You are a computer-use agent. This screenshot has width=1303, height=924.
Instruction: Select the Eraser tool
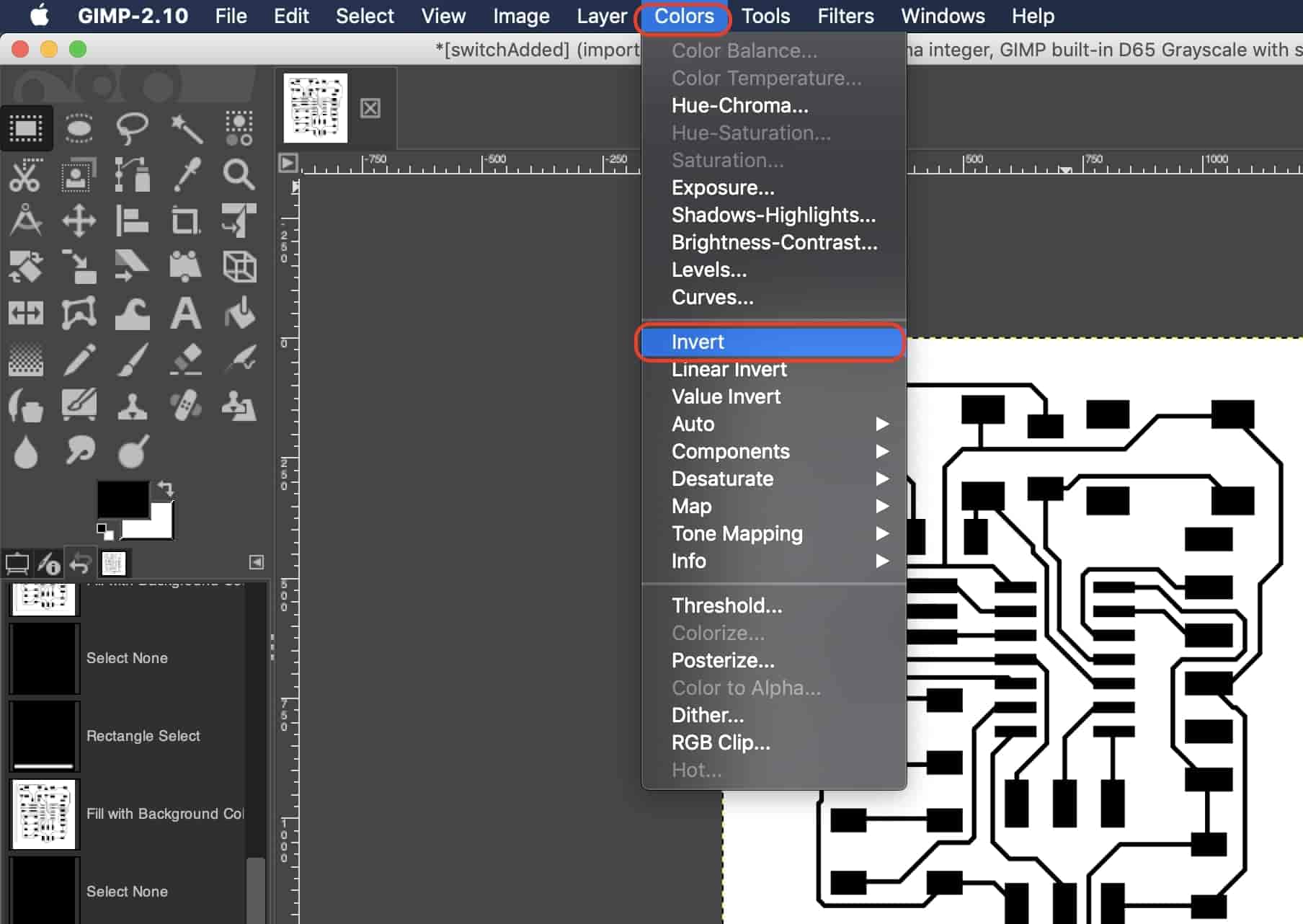pos(186,359)
